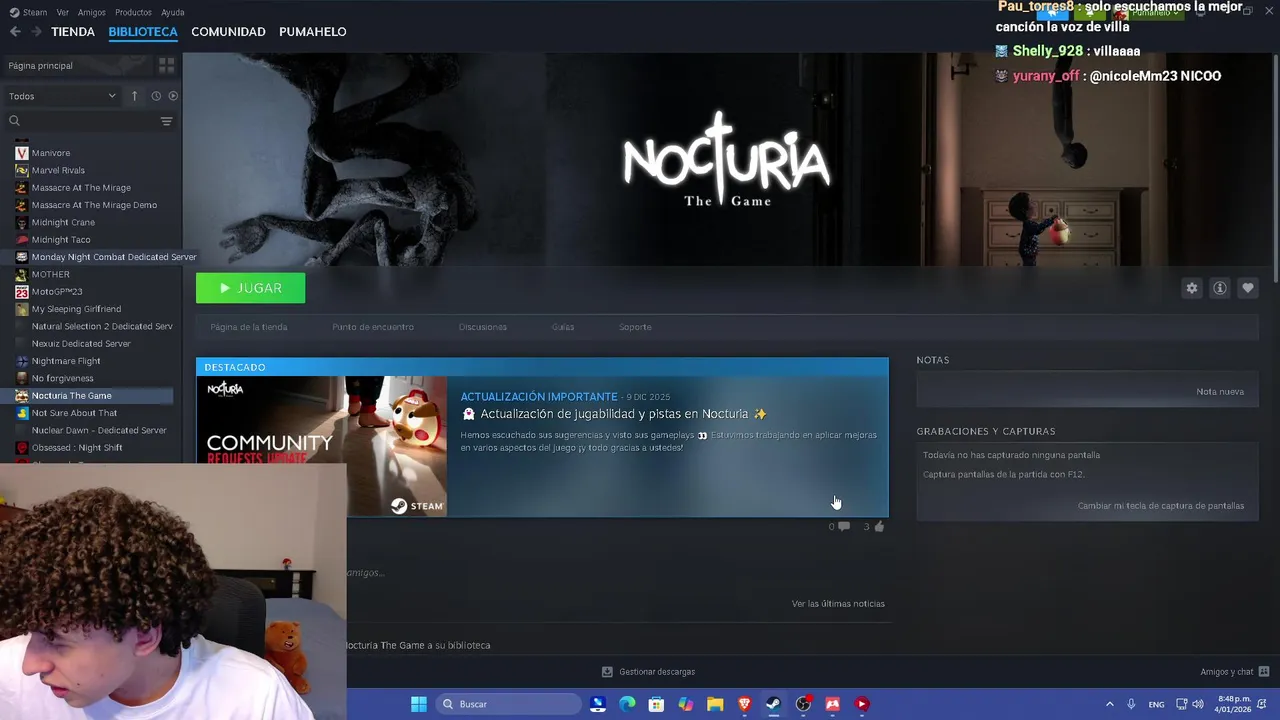The width and height of the screenshot is (1280, 720).
Task: Click the taskbar Buscar search box
Action: pos(509,704)
